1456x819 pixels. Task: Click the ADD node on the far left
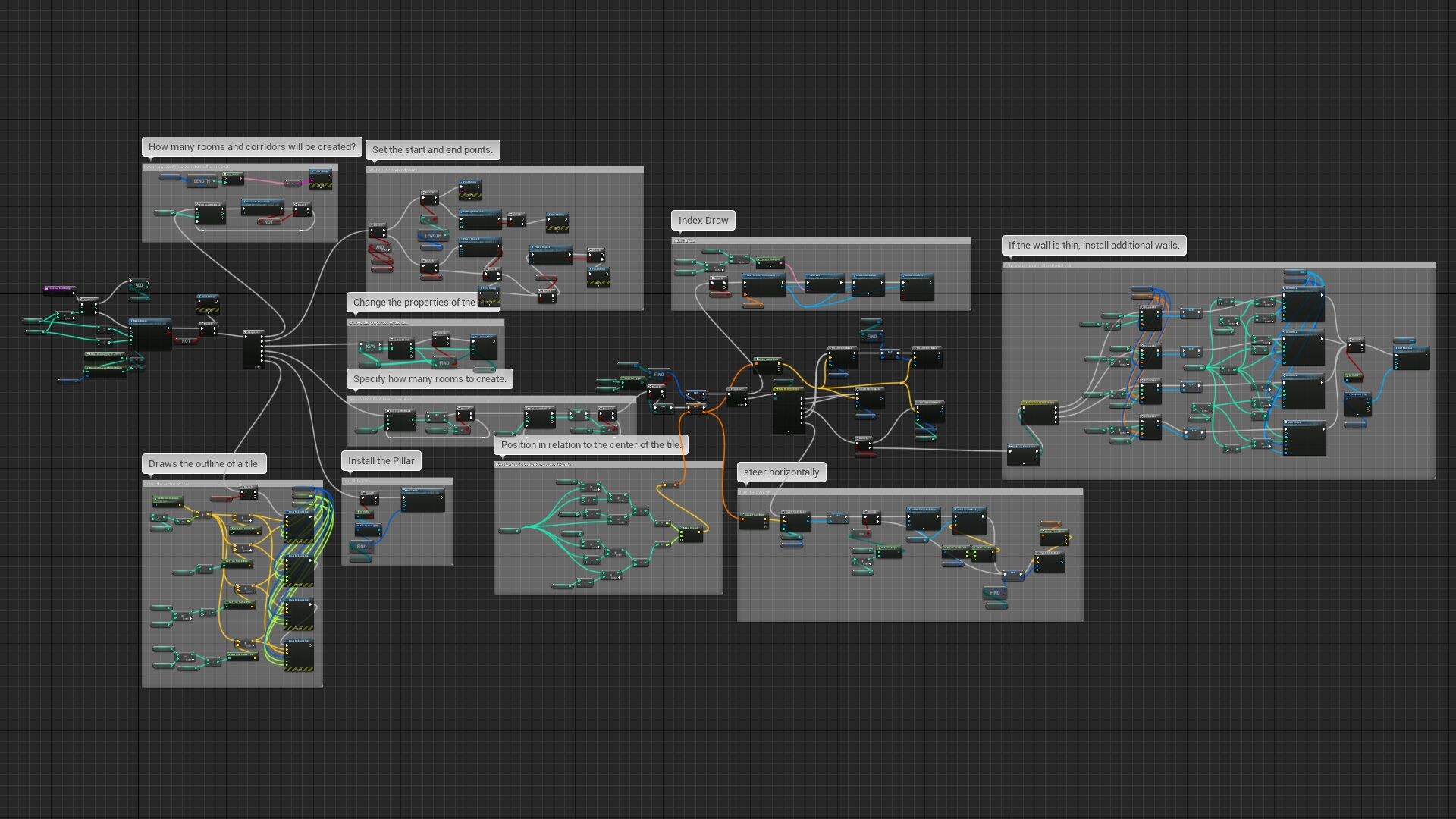tap(140, 285)
